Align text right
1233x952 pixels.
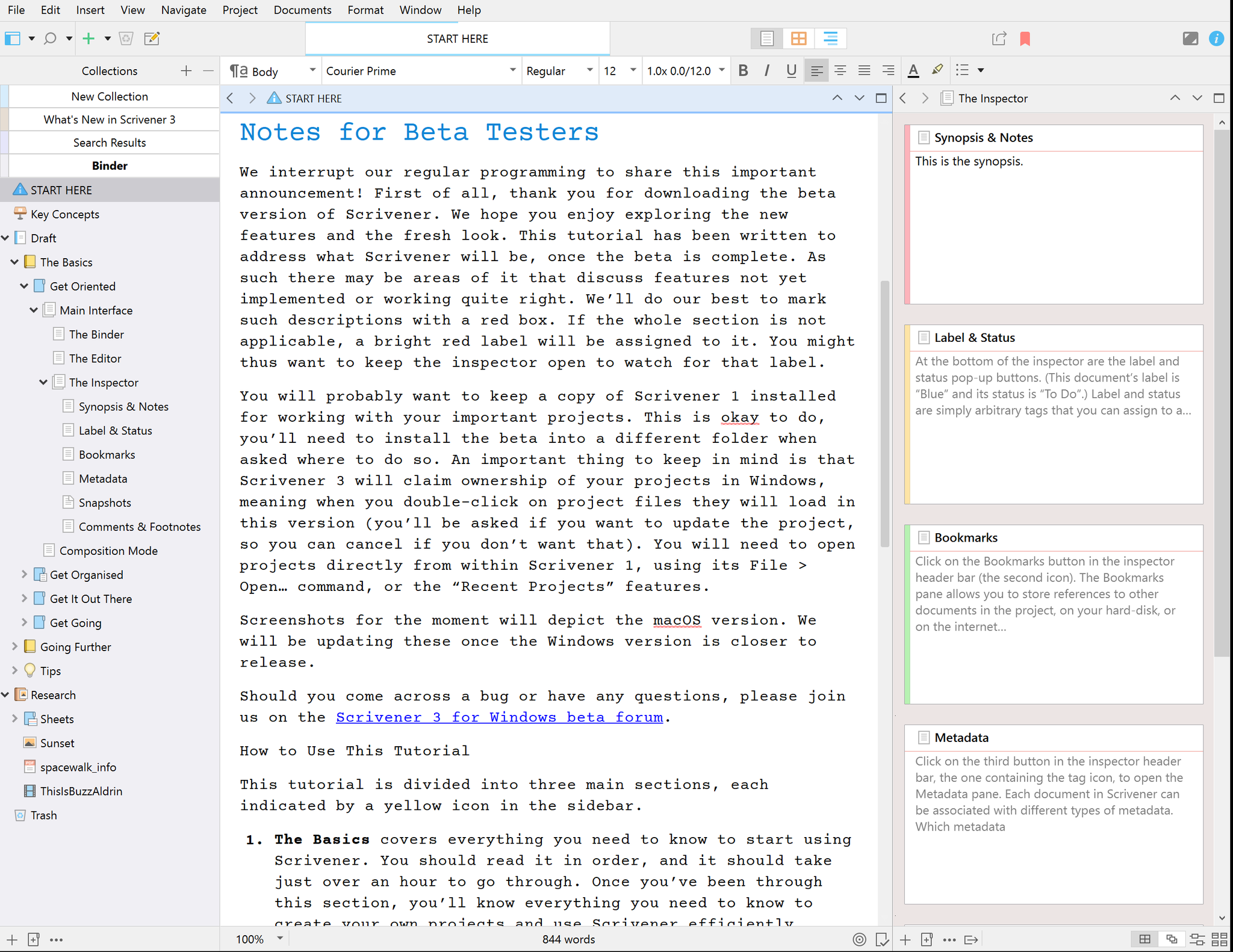coord(888,71)
